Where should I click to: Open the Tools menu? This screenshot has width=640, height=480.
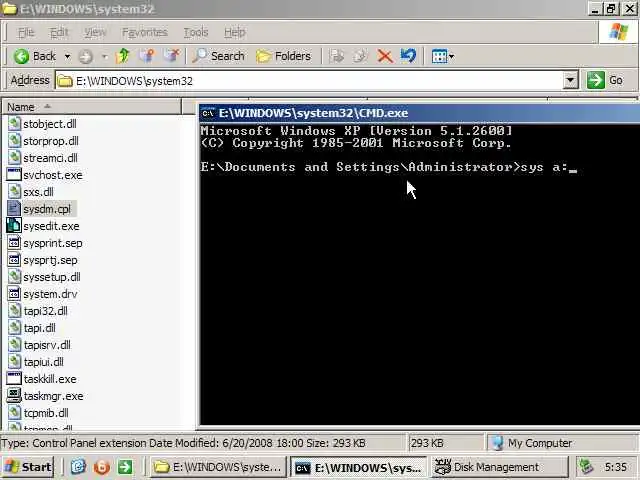pos(196,32)
